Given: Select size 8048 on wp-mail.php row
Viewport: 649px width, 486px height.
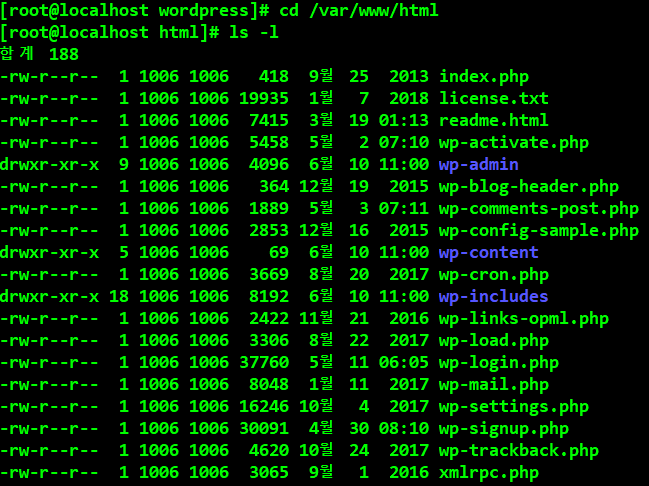Looking at the screenshot, I should tap(269, 385).
